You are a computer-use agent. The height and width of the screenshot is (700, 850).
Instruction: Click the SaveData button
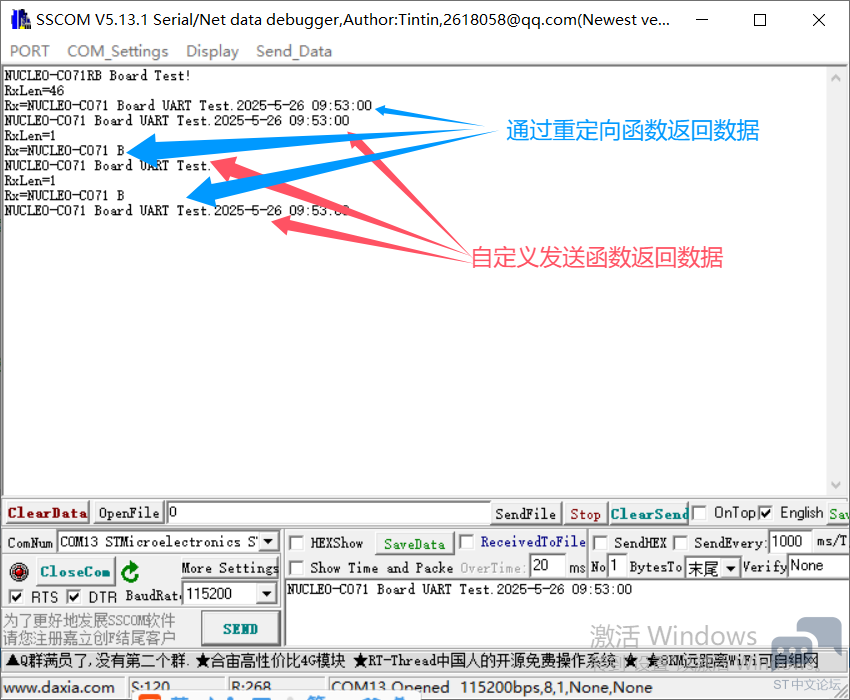tap(414, 543)
